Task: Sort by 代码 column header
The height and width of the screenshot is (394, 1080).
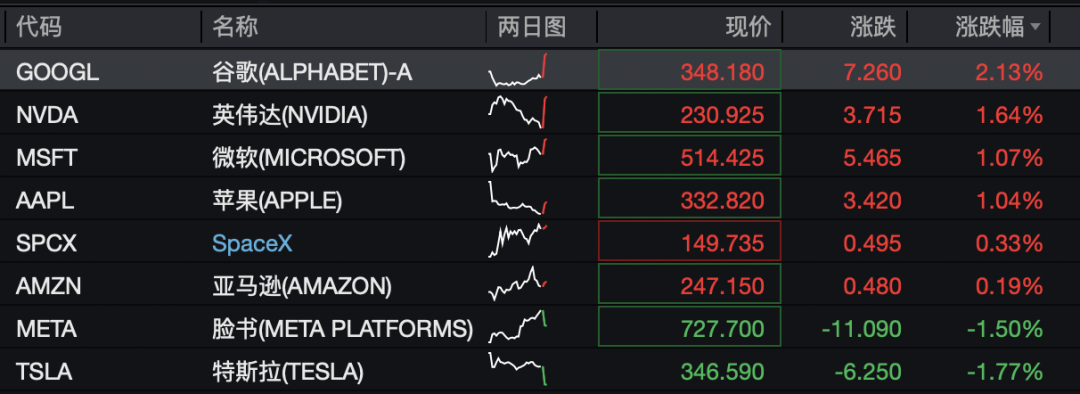Action: pyautogui.click(x=39, y=28)
